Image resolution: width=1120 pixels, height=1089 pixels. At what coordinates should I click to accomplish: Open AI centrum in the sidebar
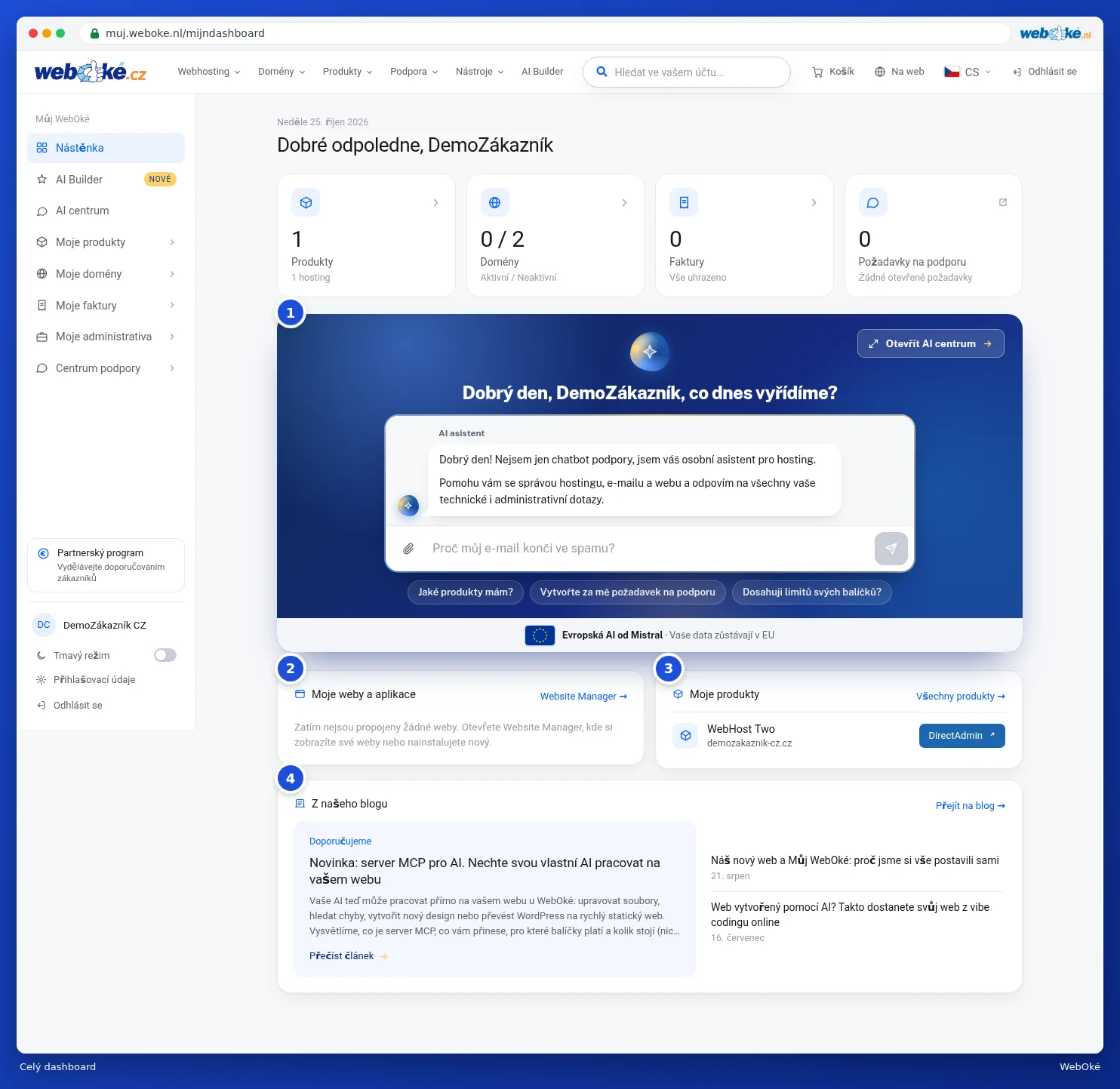(x=106, y=211)
